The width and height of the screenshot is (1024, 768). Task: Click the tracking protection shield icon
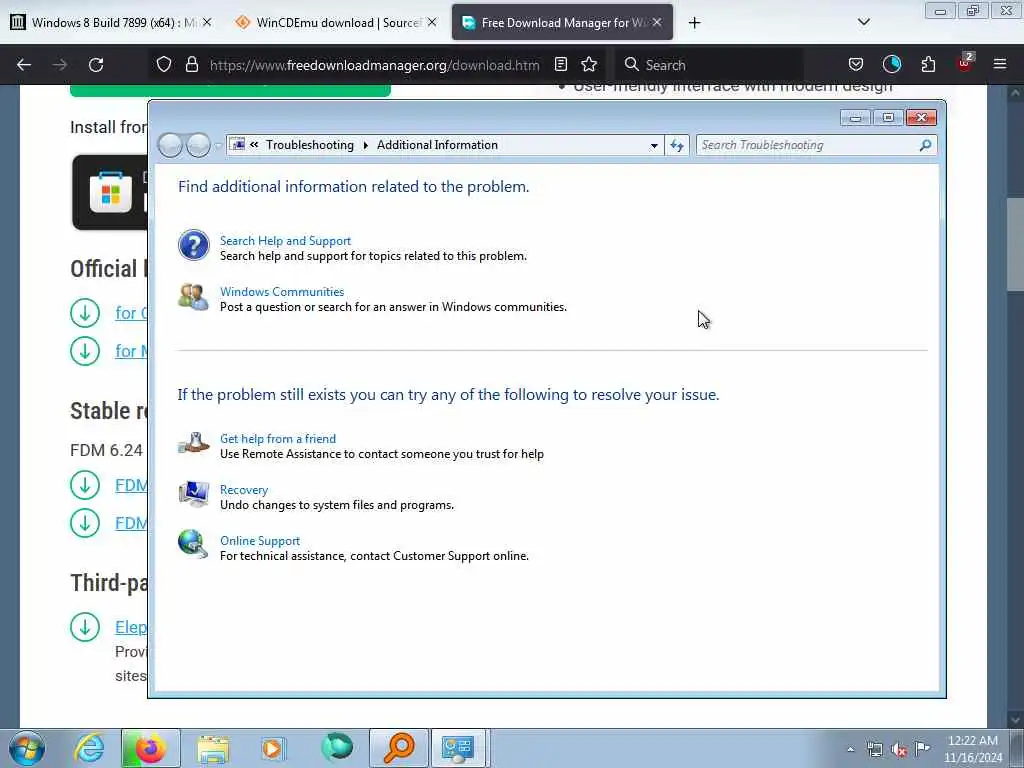(x=164, y=65)
